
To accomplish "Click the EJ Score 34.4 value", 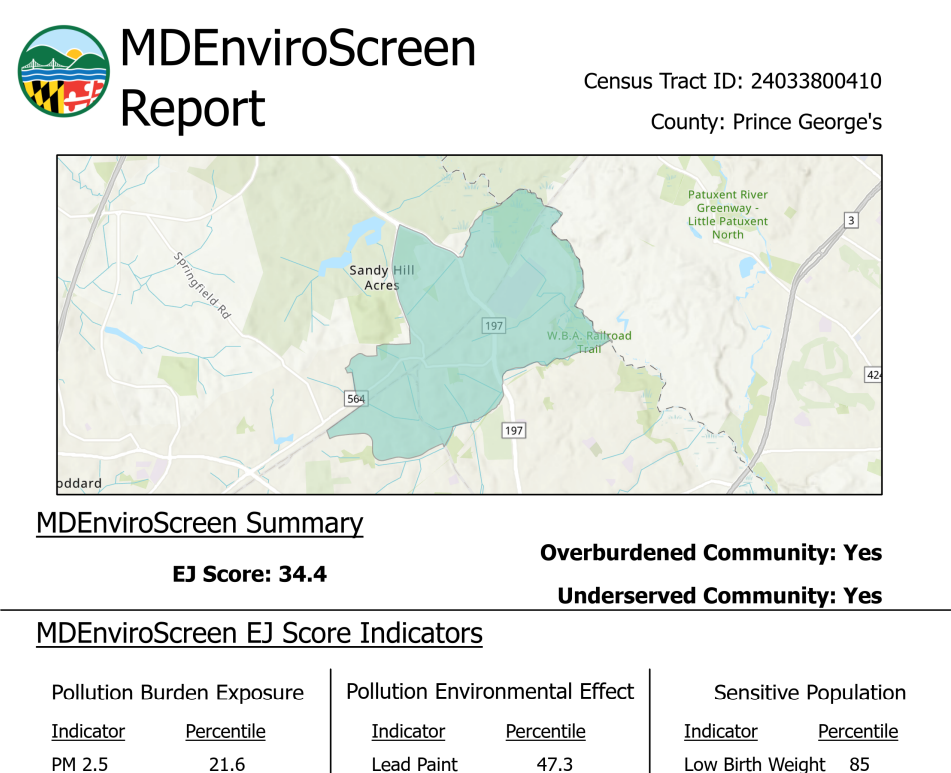I will (249, 574).
